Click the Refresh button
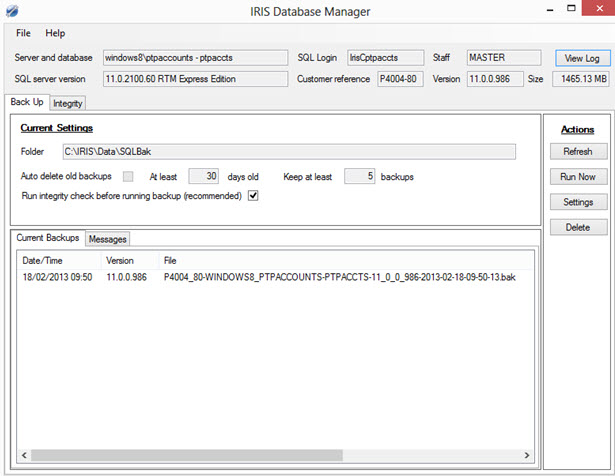 tap(578, 151)
